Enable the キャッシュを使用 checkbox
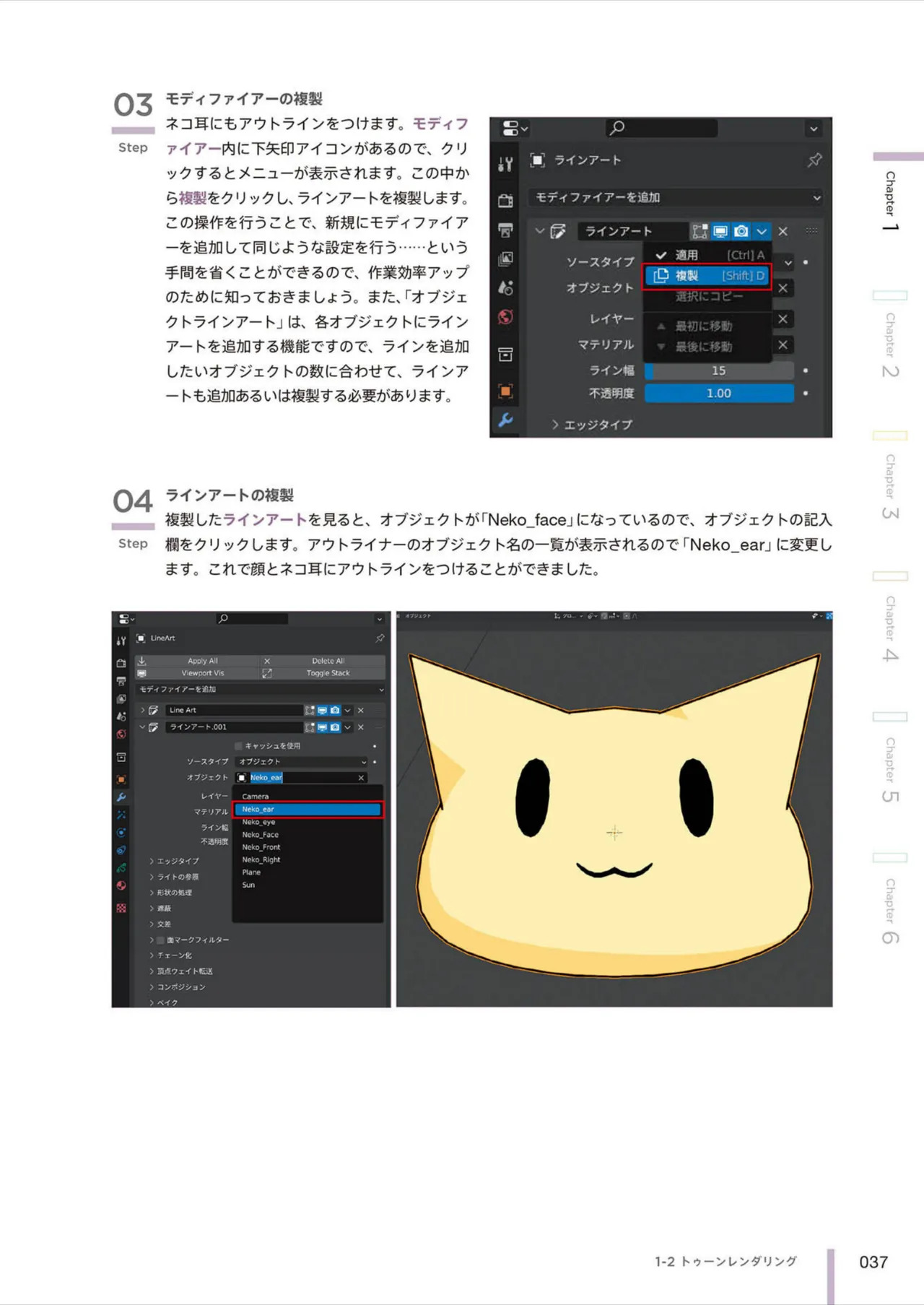 click(x=238, y=745)
